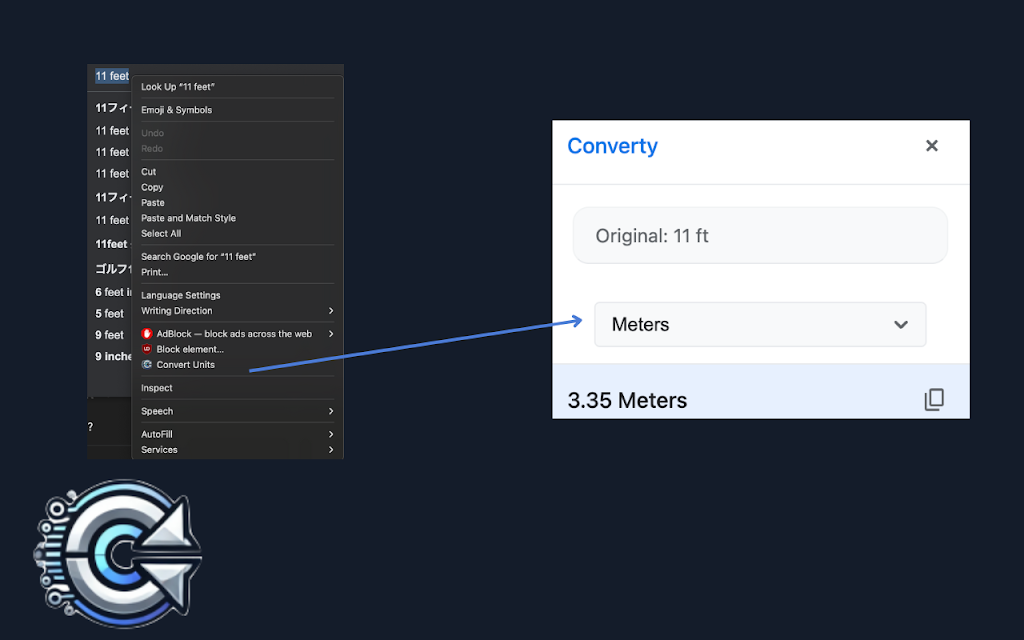
Task: Expand the Speech submenu
Action: tap(237, 411)
